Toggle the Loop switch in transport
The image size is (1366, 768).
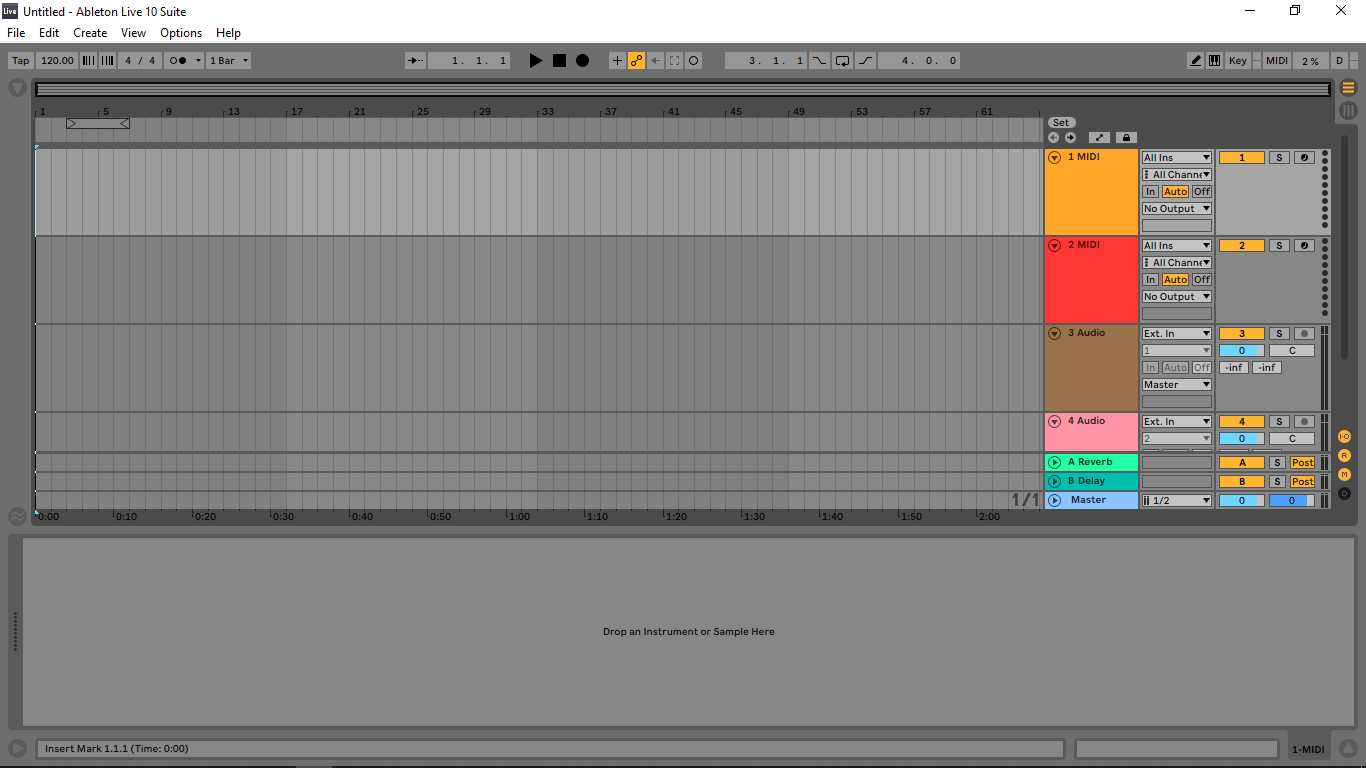[x=842, y=61]
